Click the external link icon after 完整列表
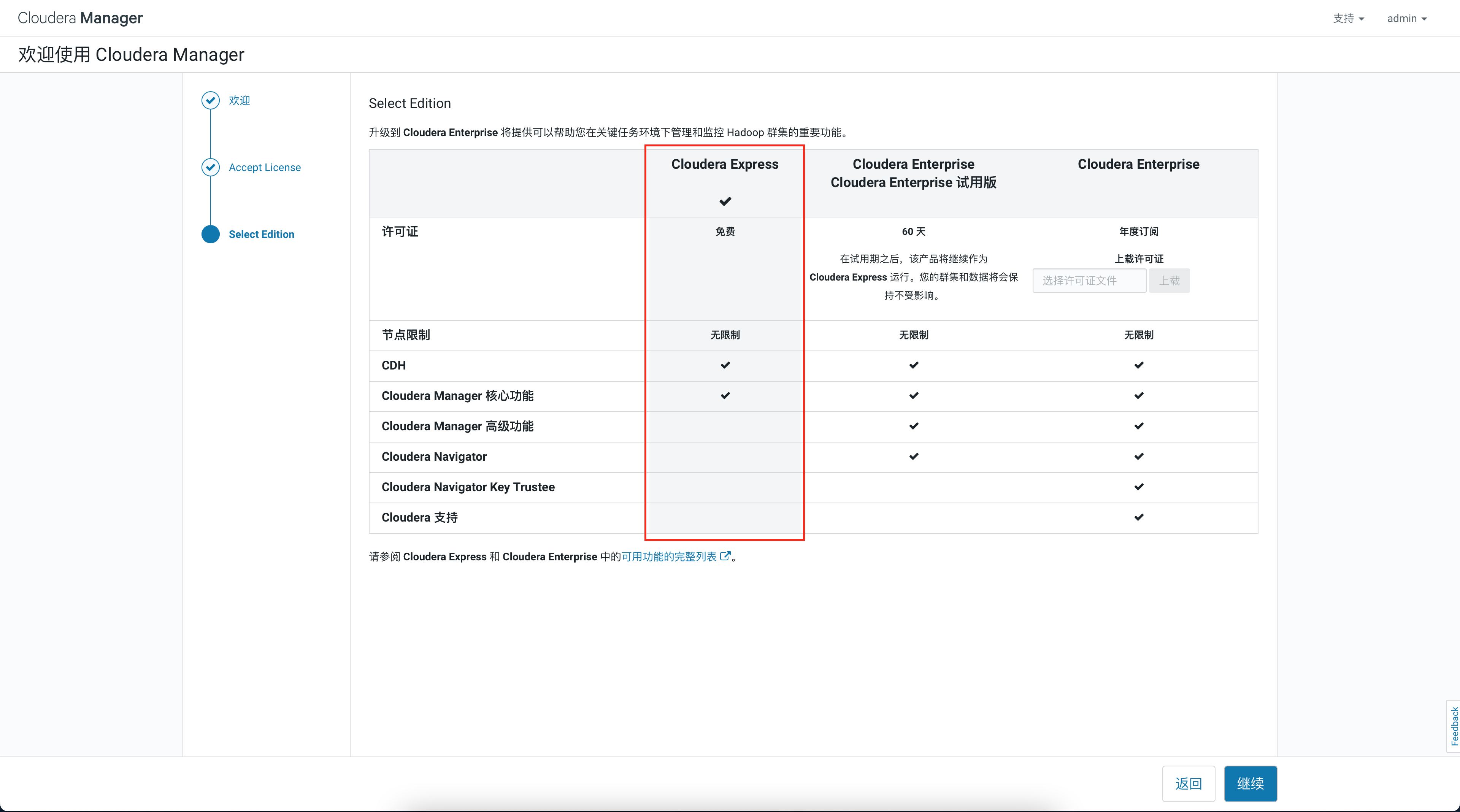The height and width of the screenshot is (812, 1460). [x=725, y=556]
